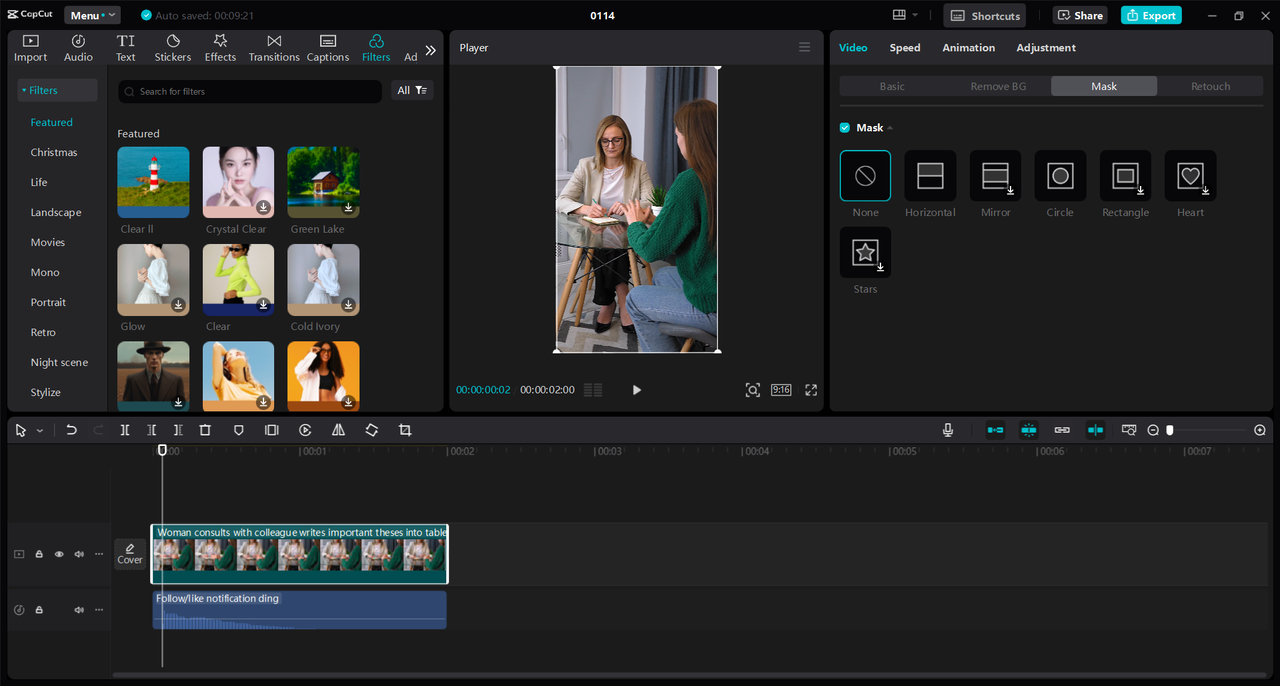Click the Rotate tool
The width and height of the screenshot is (1280, 686).
(371, 430)
